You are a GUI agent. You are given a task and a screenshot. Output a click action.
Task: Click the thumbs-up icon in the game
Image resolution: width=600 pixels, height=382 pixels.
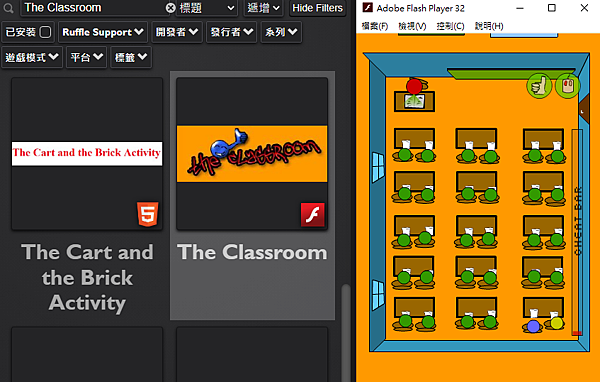(540, 86)
